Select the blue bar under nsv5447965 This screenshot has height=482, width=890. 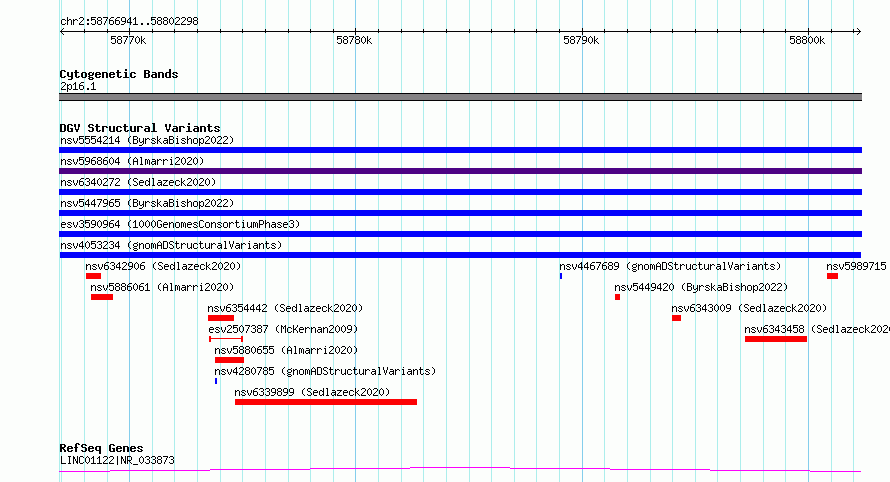coord(460,213)
